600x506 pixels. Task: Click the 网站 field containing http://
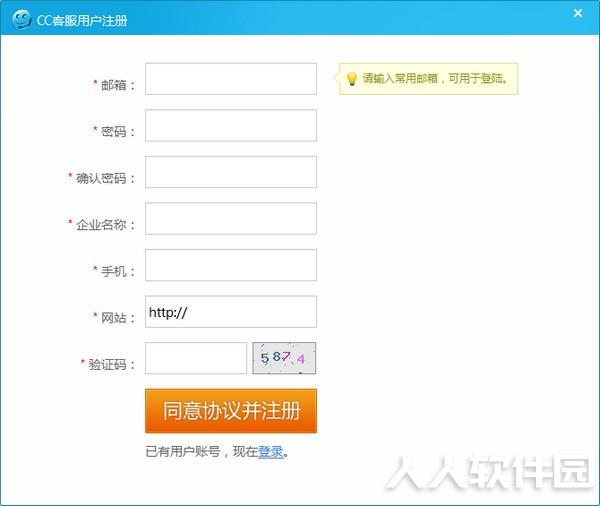coord(231,312)
